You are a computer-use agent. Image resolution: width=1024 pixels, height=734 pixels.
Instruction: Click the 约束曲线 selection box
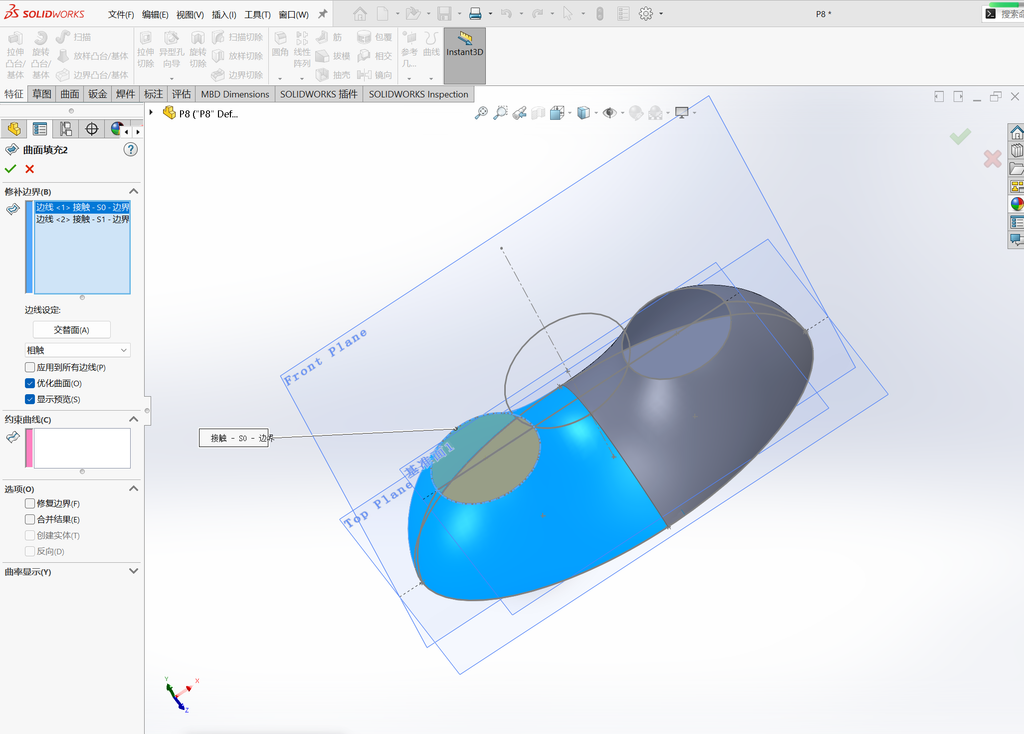[x=82, y=448]
